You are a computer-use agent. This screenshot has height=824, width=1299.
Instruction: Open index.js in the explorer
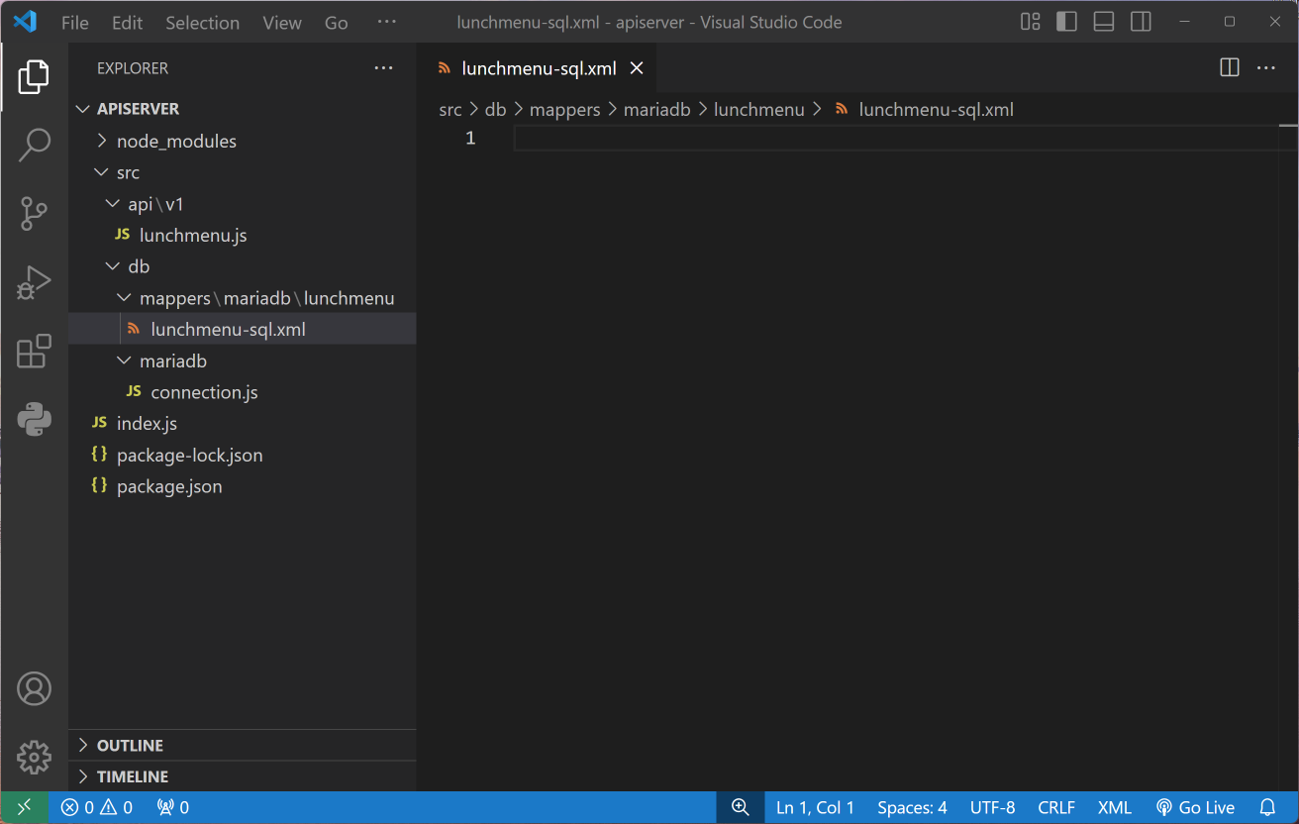point(243,423)
